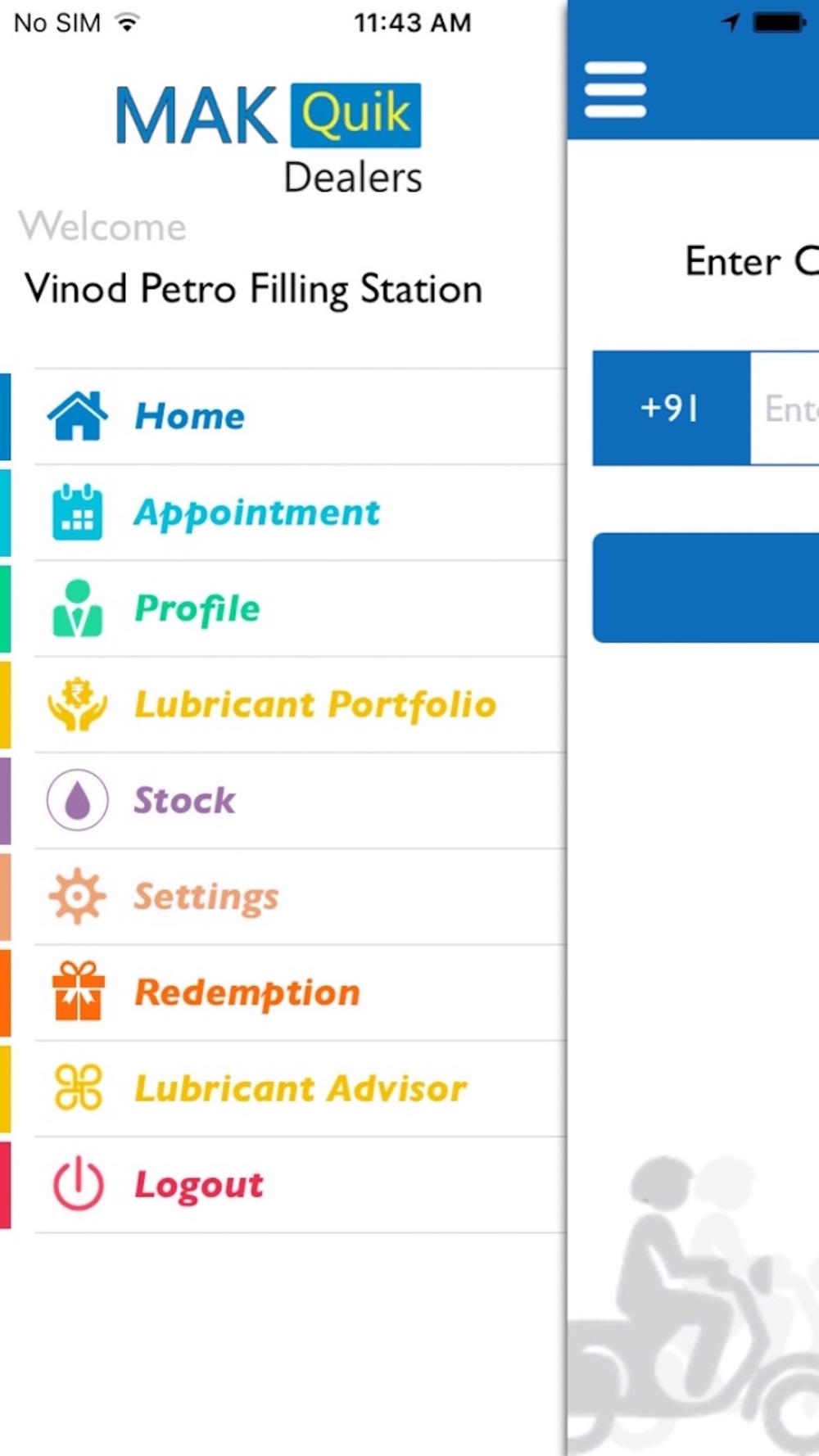This screenshot has height=1456, width=819.
Task: Click the Lubricant Portfolio rupee hands icon
Action: point(77,703)
